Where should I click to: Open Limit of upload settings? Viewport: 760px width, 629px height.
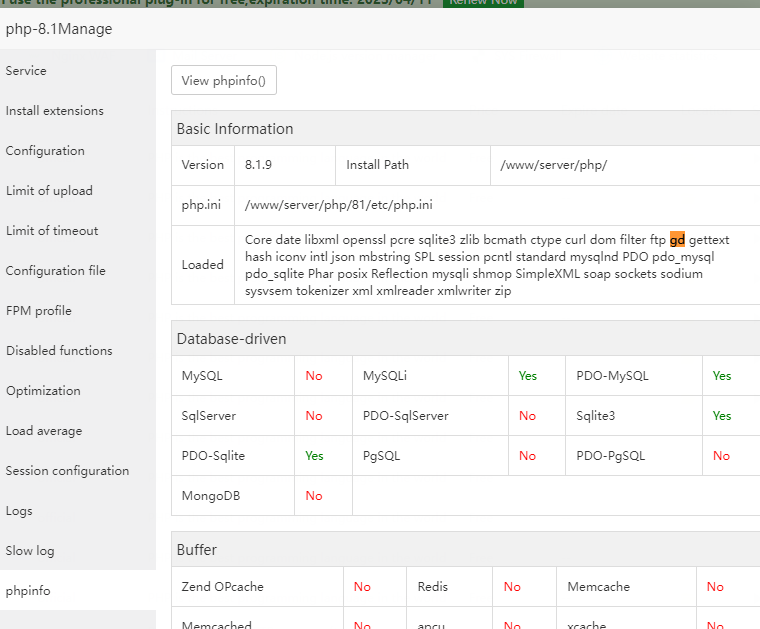tap(49, 191)
